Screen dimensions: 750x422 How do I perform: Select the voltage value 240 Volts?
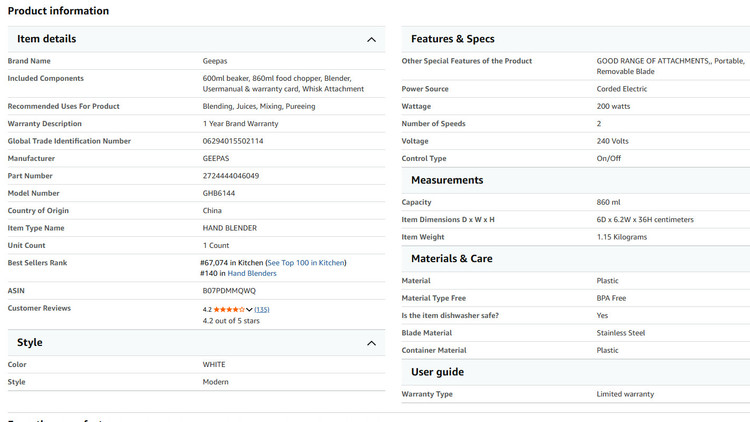click(612, 141)
